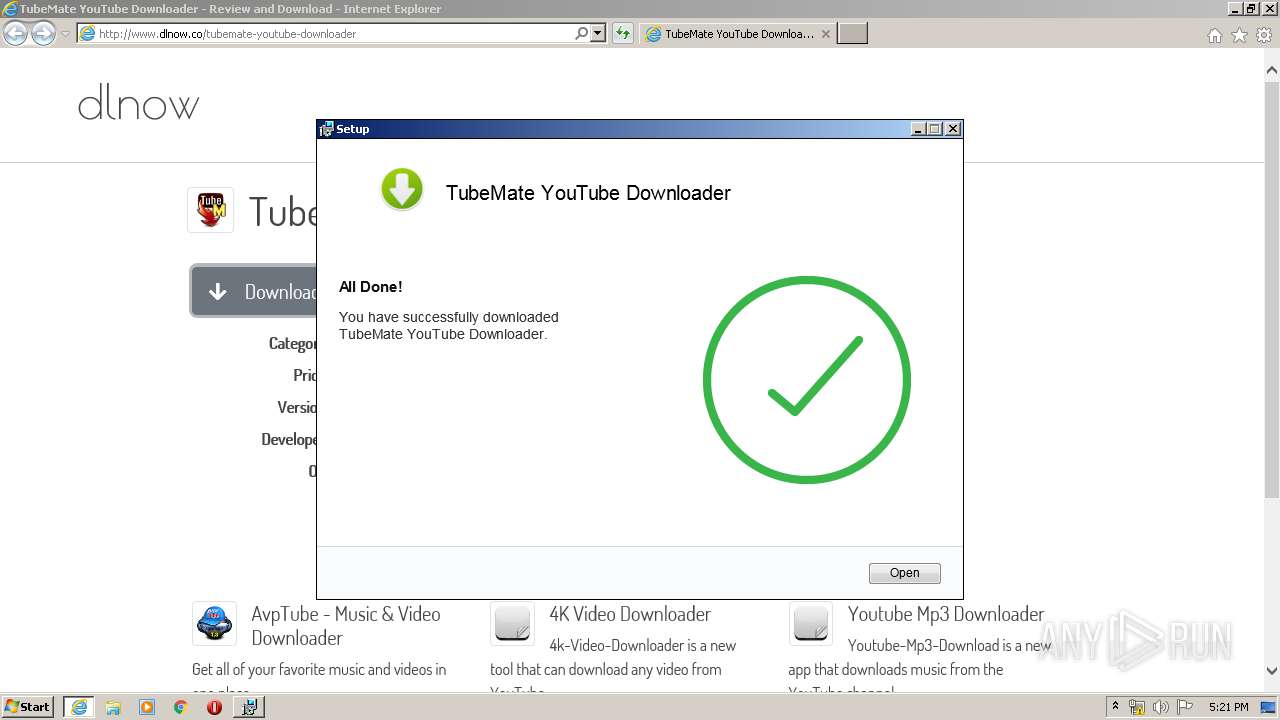Open the recent pages dropdown arrow
The height and width of the screenshot is (720, 1280).
point(65,34)
